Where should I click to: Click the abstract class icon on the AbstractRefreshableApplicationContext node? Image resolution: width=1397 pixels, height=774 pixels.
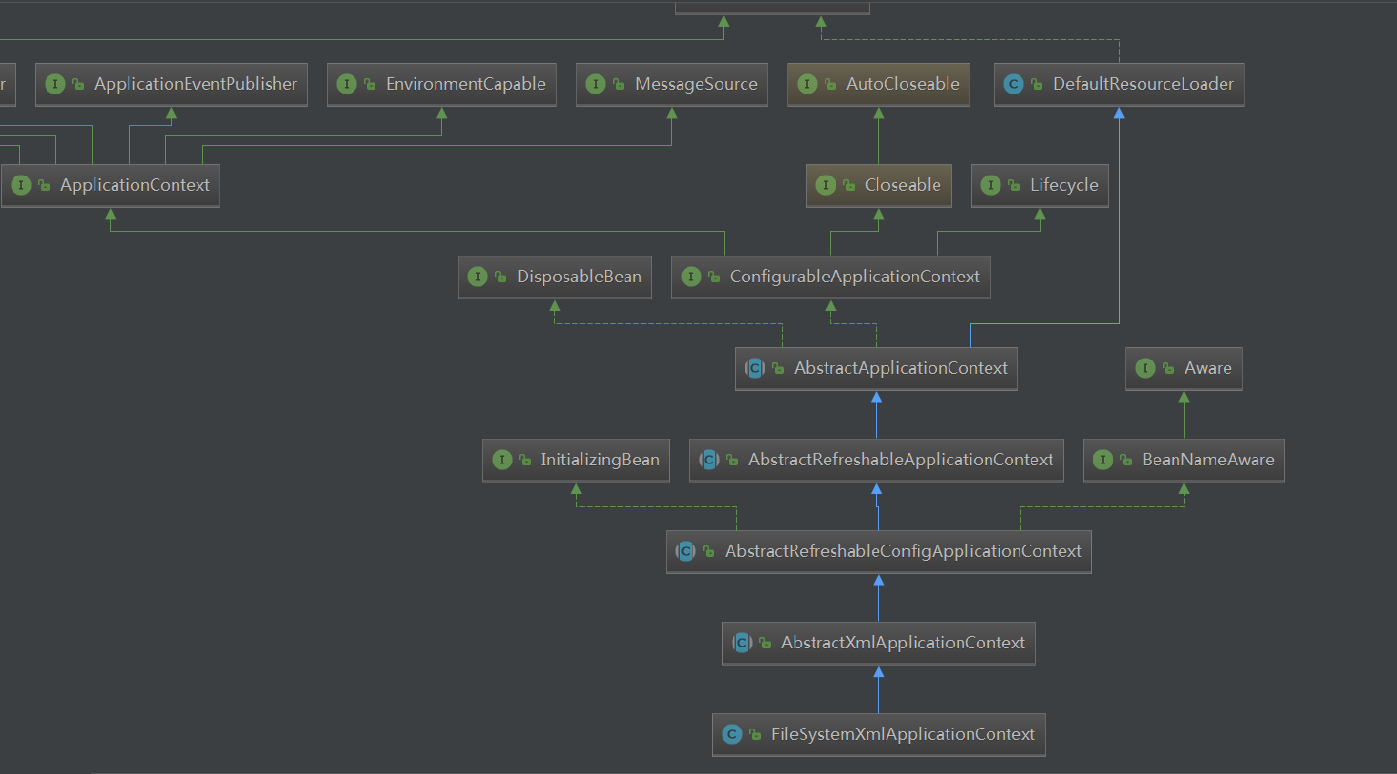[709, 460]
